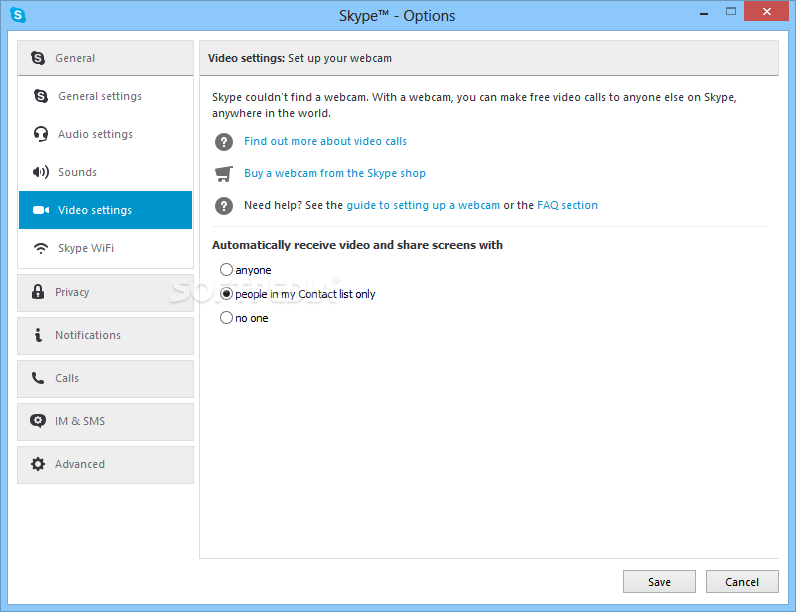
Task: Open the Audio settings page
Action: tap(106, 134)
